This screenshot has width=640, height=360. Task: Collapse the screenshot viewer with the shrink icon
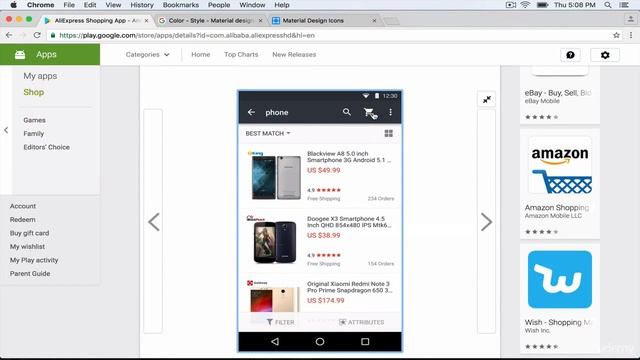[x=487, y=99]
